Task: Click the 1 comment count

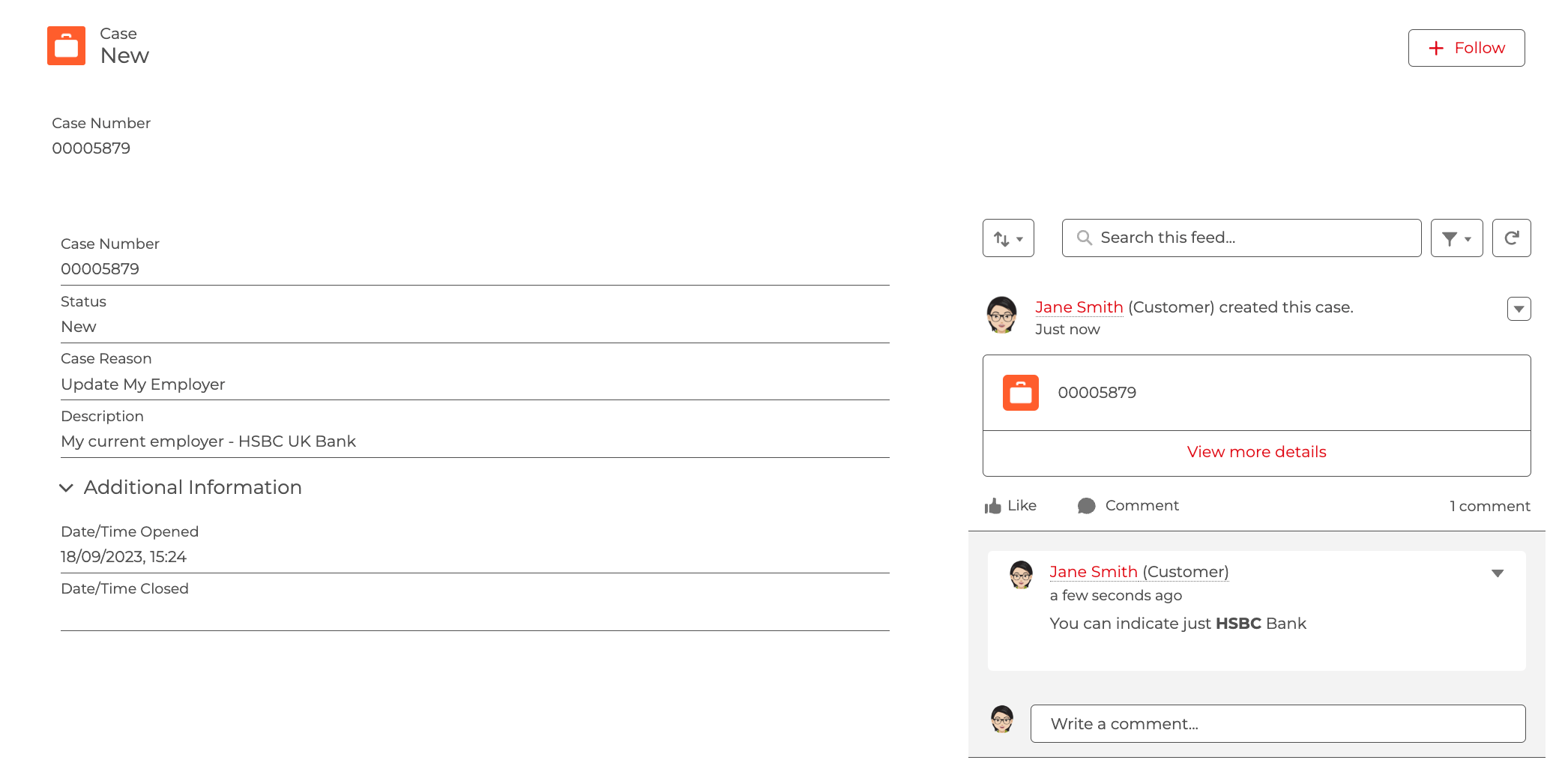Action: pos(1489,506)
